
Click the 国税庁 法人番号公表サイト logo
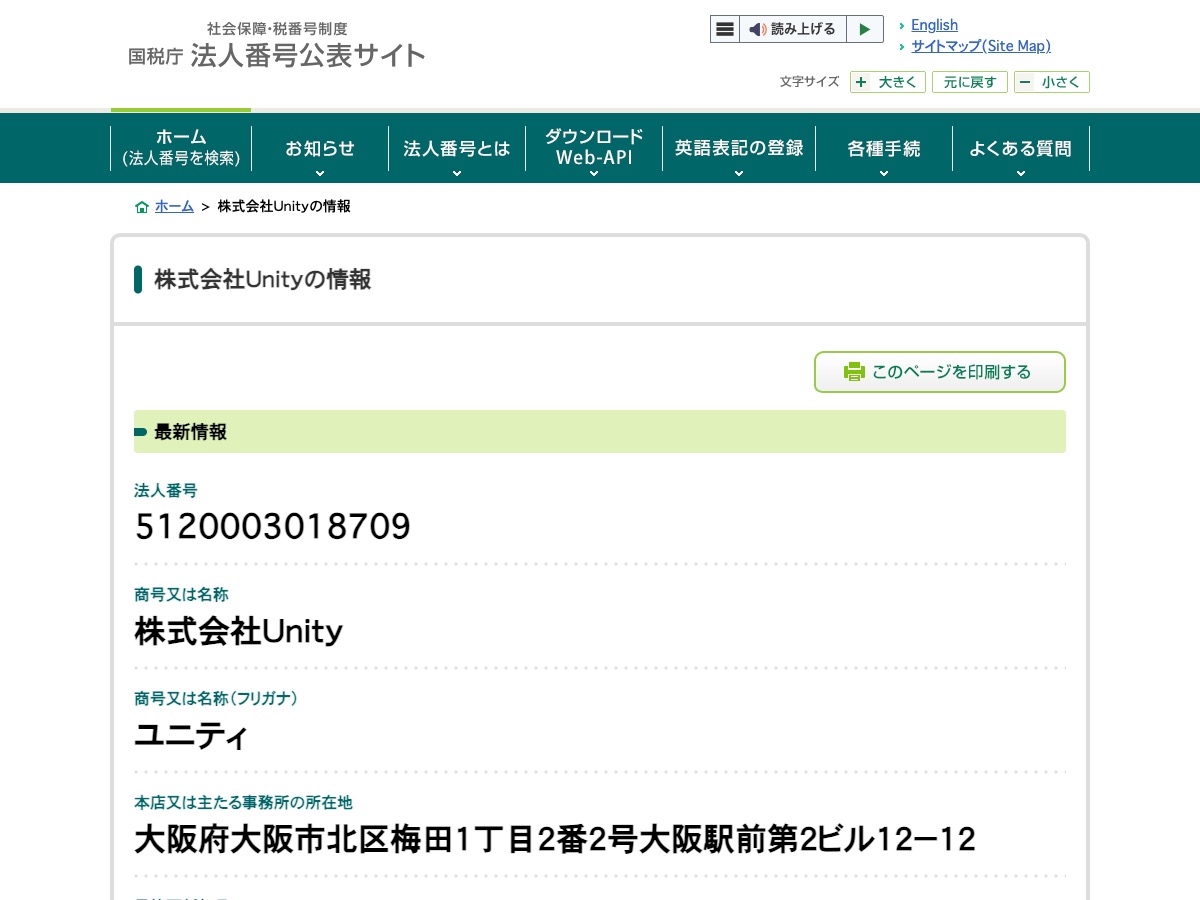pyautogui.click(x=277, y=46)
